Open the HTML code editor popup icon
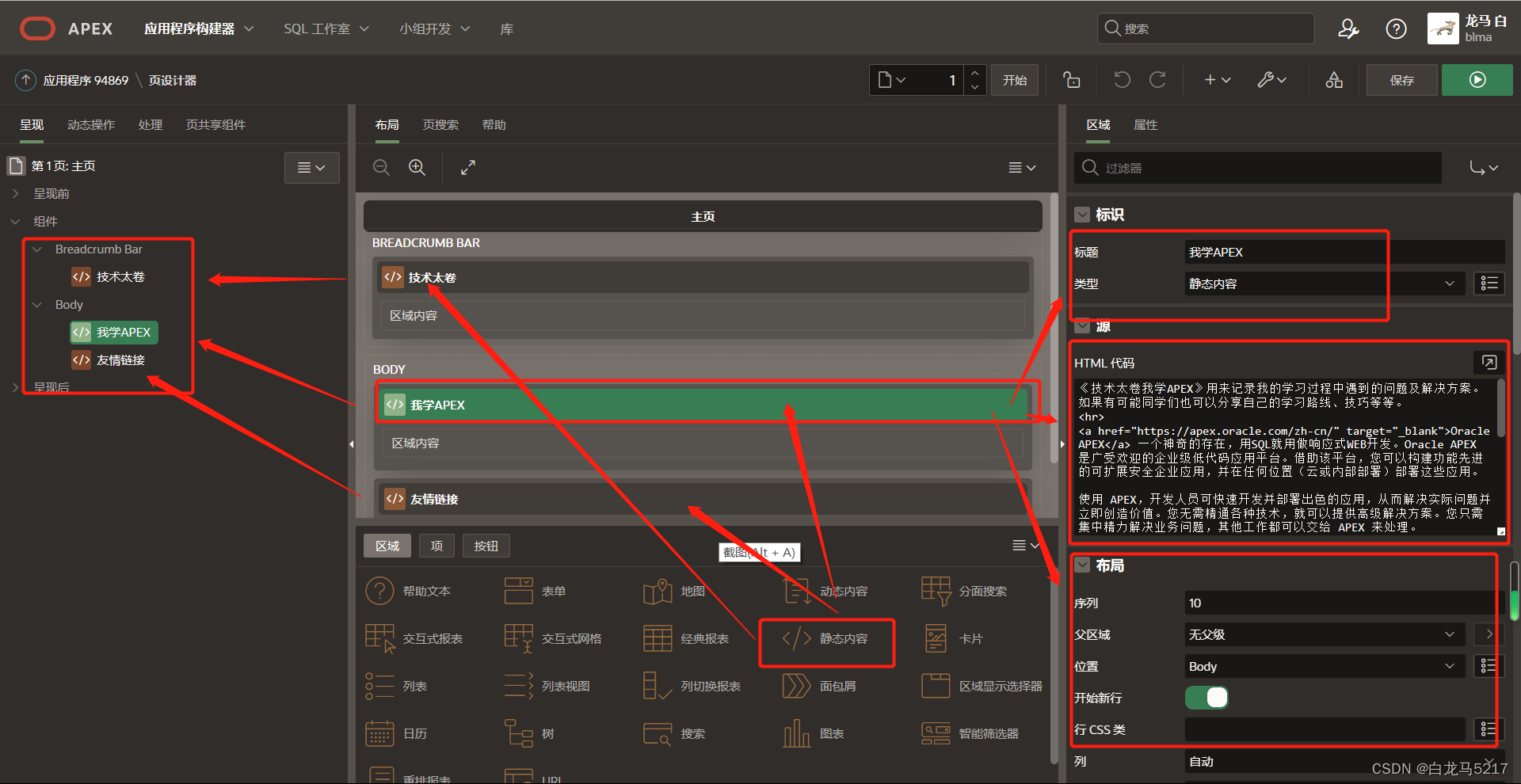This screenshot has height=784, width=1521. [1489, 363]
